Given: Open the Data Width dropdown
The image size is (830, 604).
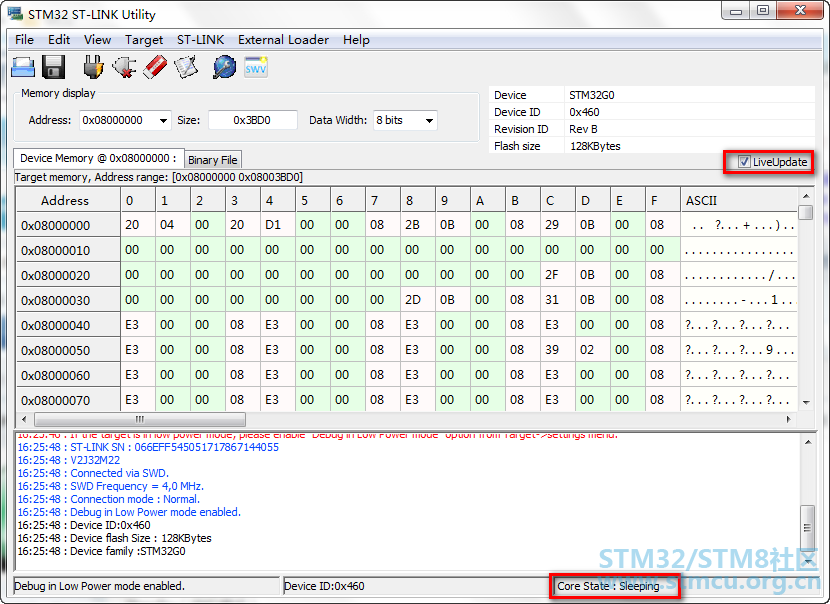Looking at the screenshot, I should 429,121.
